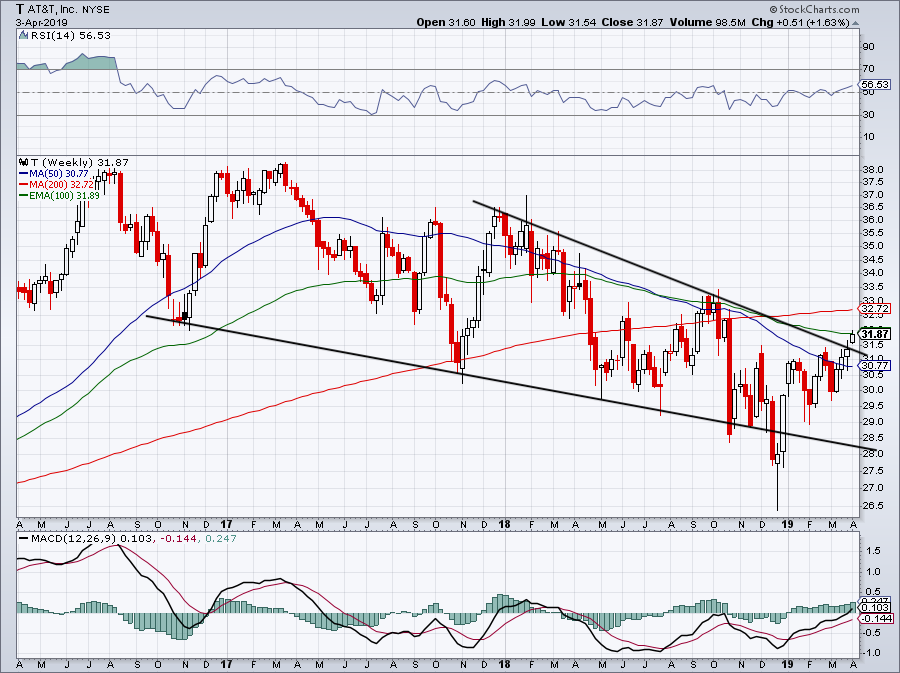Viewport: 900px width, 673px height.
Task: Click the -1.0 level on the MACD axis
Action: click(x=872, y=652)
